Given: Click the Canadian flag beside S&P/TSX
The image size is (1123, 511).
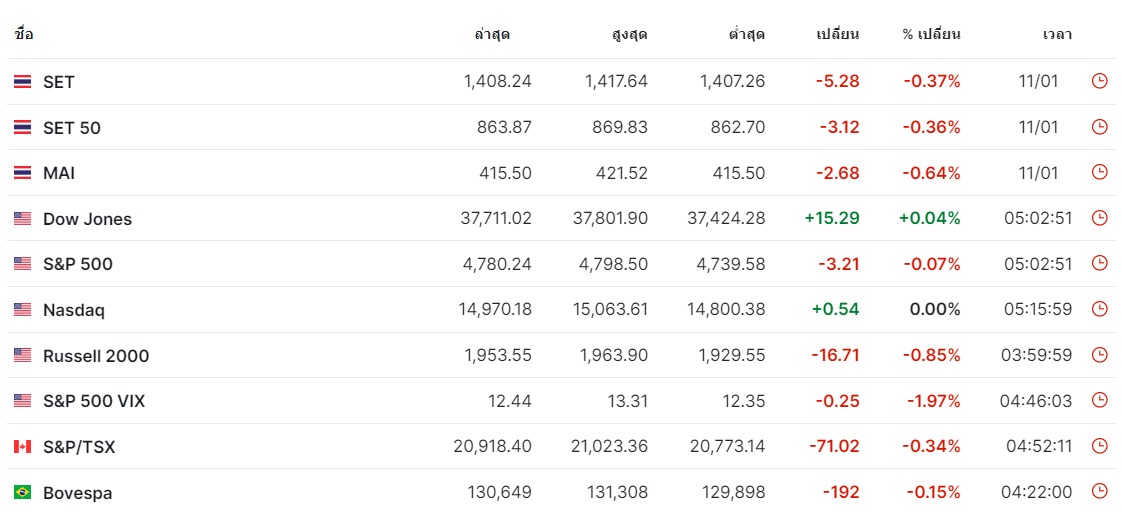Looking at the screenshot, I should click(x=22, y=447).
